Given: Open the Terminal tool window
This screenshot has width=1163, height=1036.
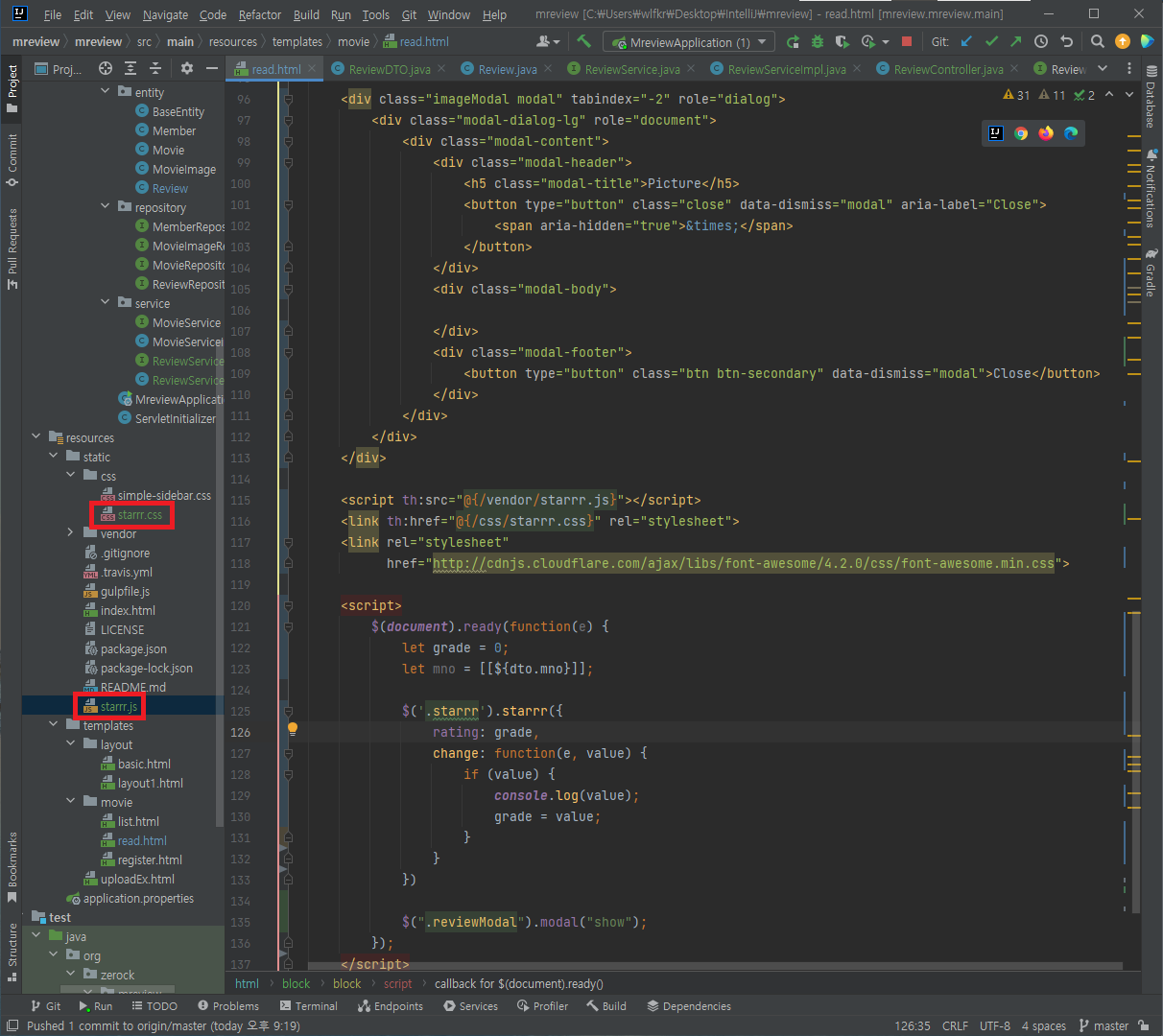Looking at the screenshot, I should pos(309,1006).
